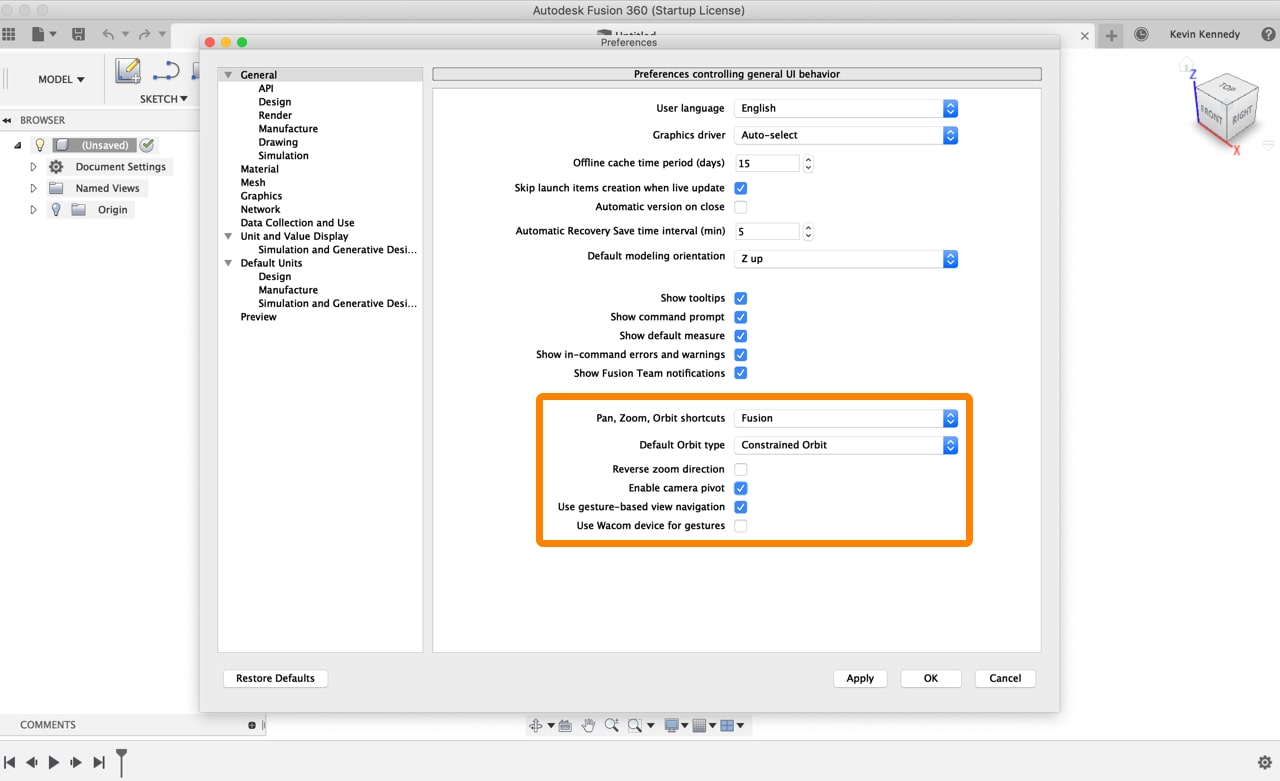Click the Restore Defaults button

click(x=275, y=678)
